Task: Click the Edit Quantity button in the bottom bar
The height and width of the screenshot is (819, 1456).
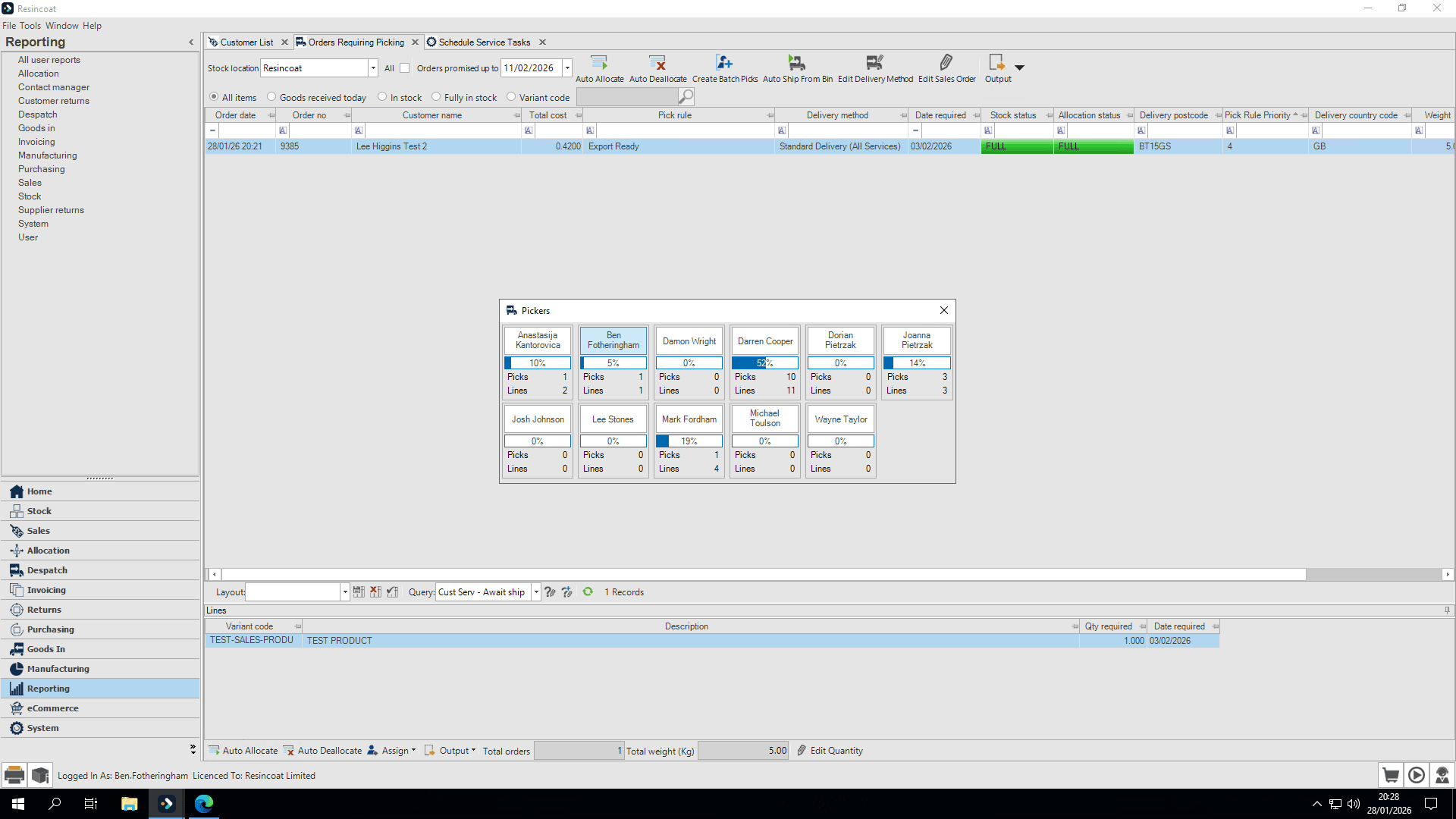Action: coord(830,751)
